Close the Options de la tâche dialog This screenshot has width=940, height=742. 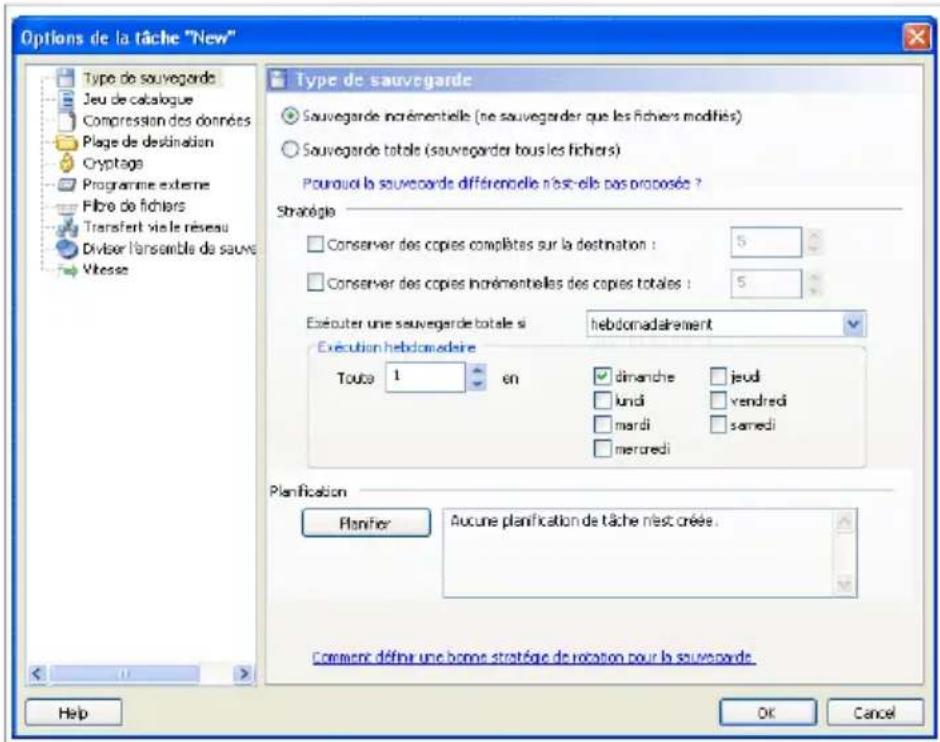(x=916, y=37)
